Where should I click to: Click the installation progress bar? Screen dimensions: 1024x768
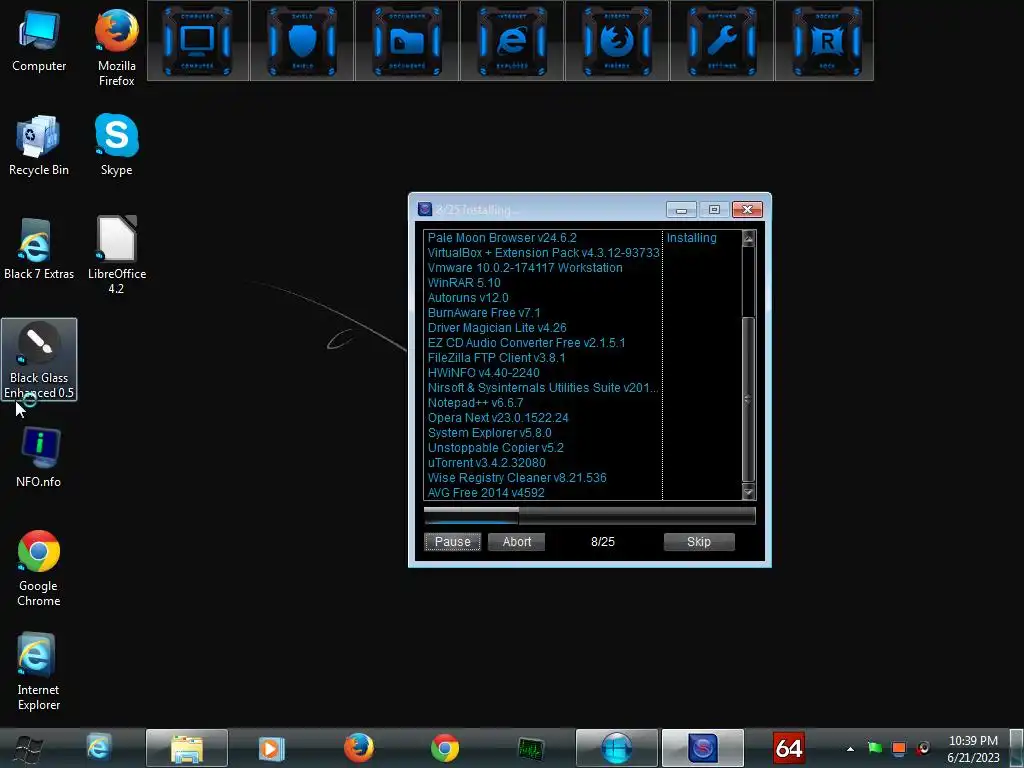pos(590,516)
